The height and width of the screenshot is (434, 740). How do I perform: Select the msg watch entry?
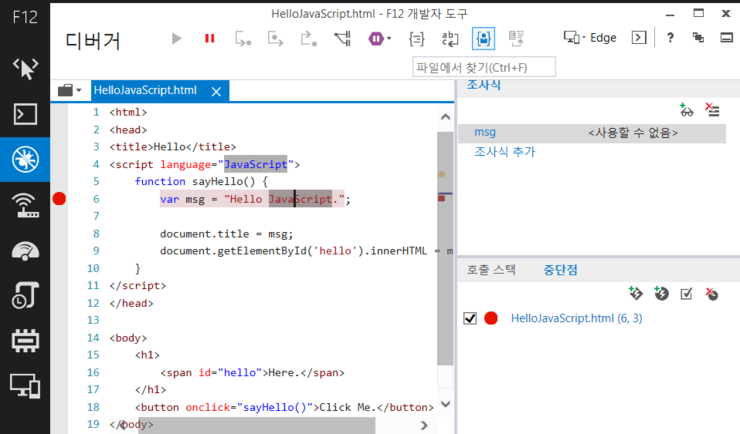[592, 133]
